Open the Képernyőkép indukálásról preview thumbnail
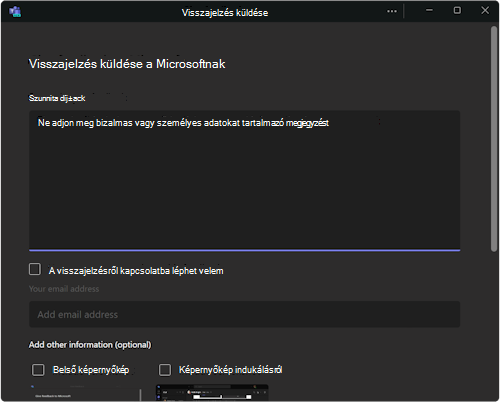 [212, 393]
